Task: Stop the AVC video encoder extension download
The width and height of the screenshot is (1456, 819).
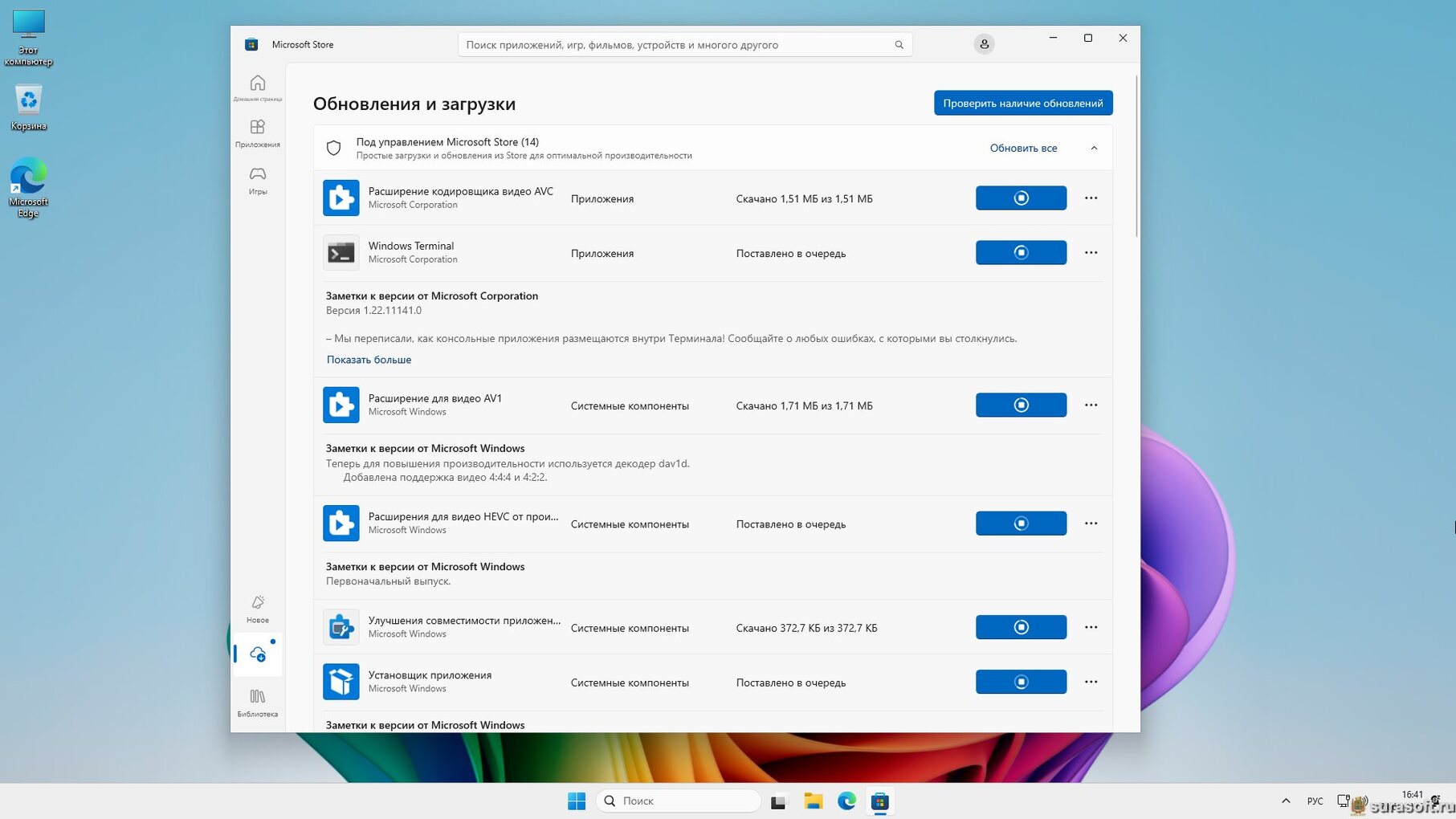Action: tap(1020, 198)
